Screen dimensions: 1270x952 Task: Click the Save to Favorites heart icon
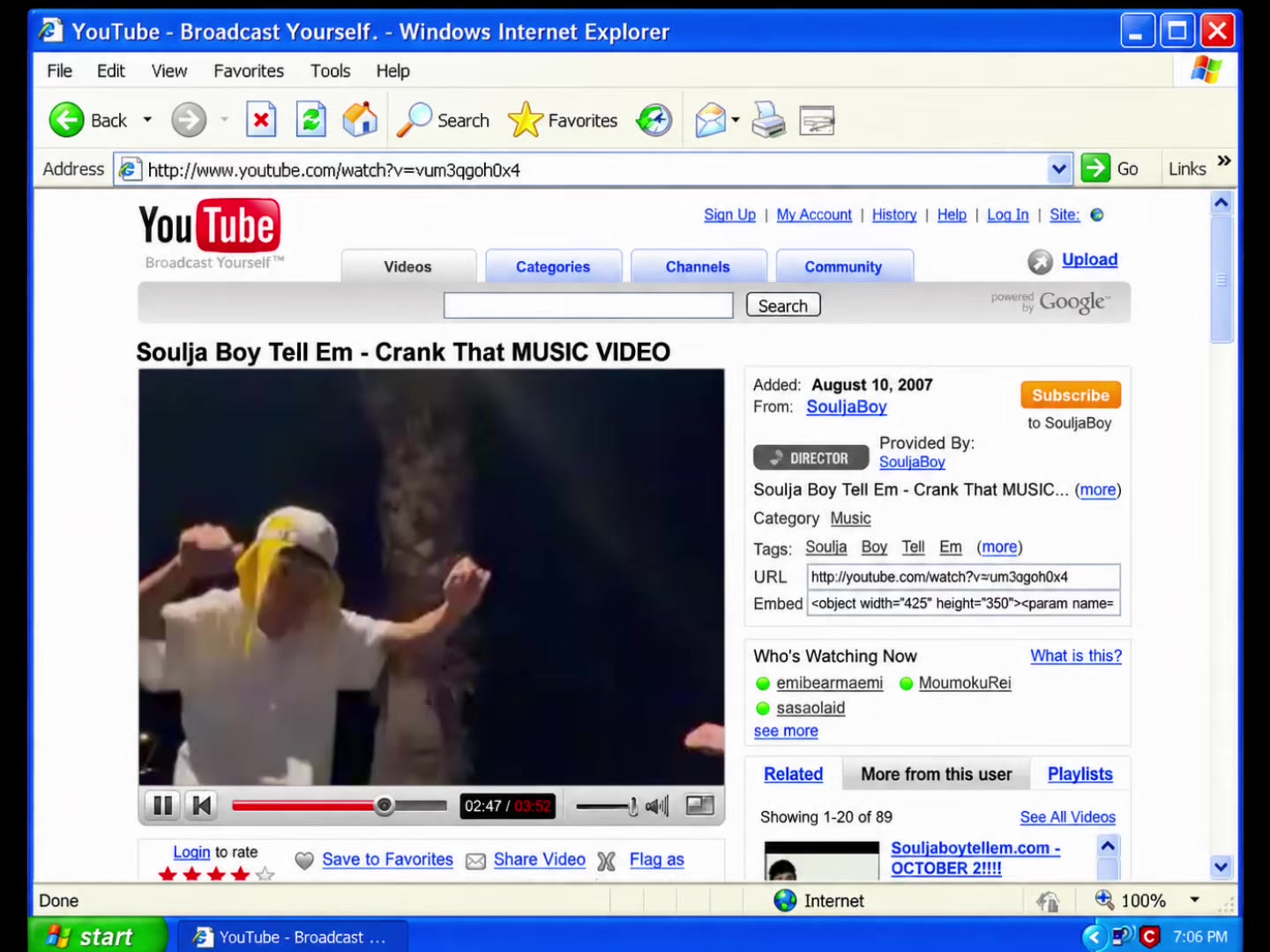click(x=304, y=861)
